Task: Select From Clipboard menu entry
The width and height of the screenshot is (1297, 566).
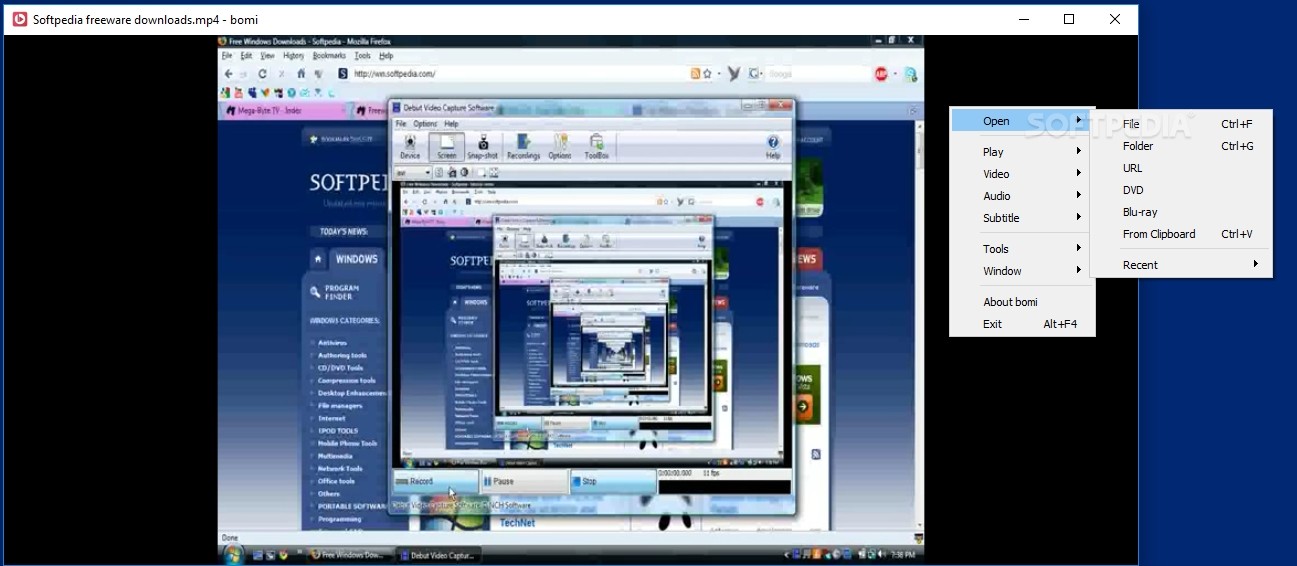Action: click(x=1181, y=234)
